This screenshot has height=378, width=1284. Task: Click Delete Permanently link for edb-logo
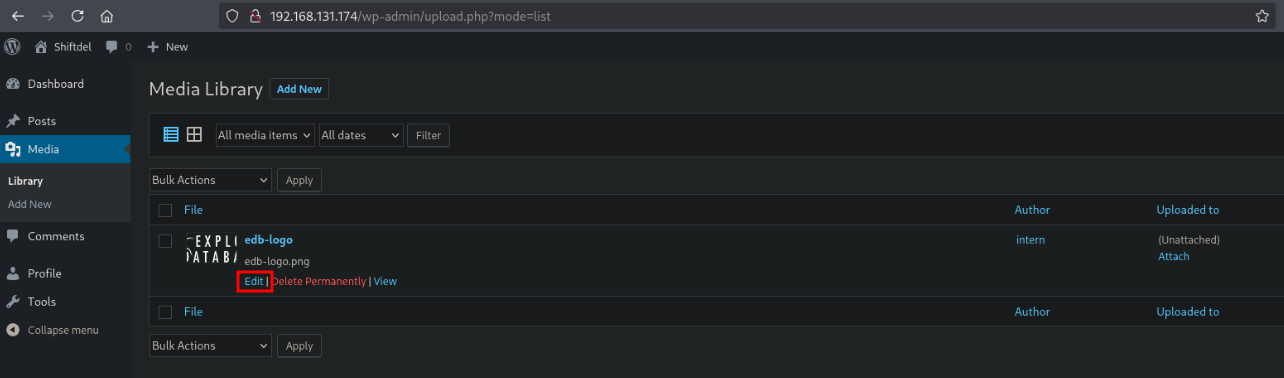pos(319,281)
